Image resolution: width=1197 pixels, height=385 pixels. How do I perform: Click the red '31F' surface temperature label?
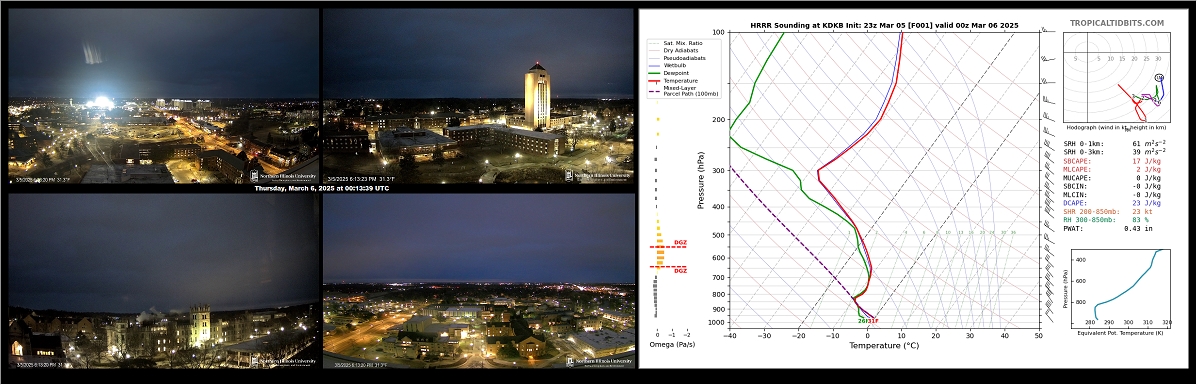(873, 321)
